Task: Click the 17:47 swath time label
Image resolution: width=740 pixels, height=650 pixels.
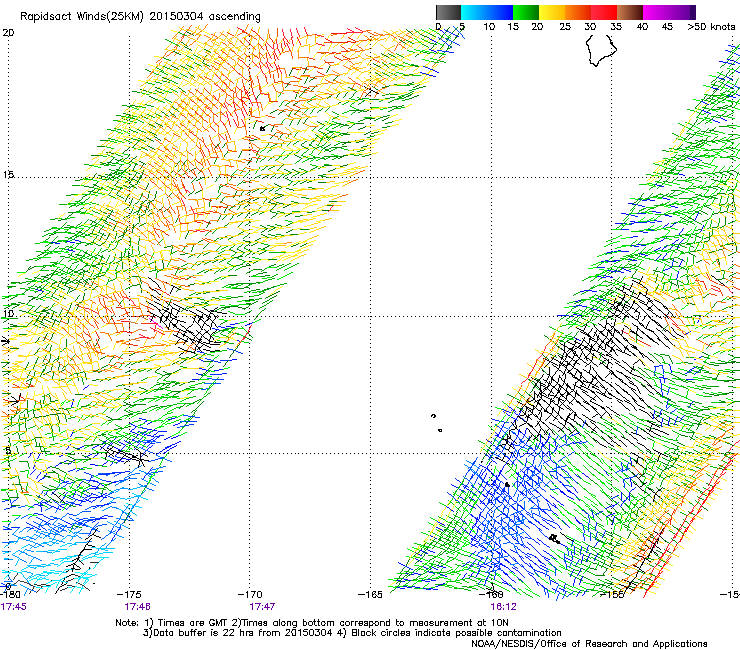Action: (x=262, y=606)
